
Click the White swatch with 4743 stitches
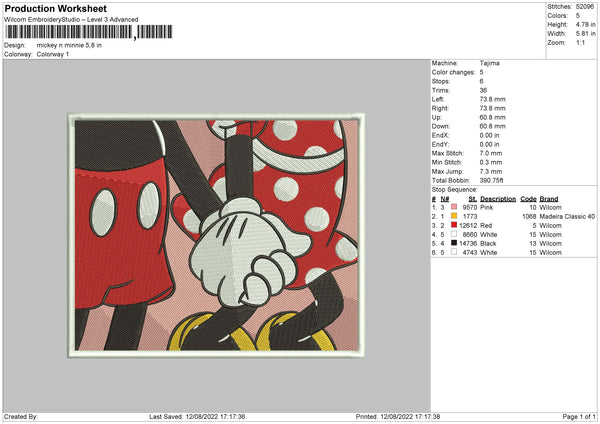454,252
